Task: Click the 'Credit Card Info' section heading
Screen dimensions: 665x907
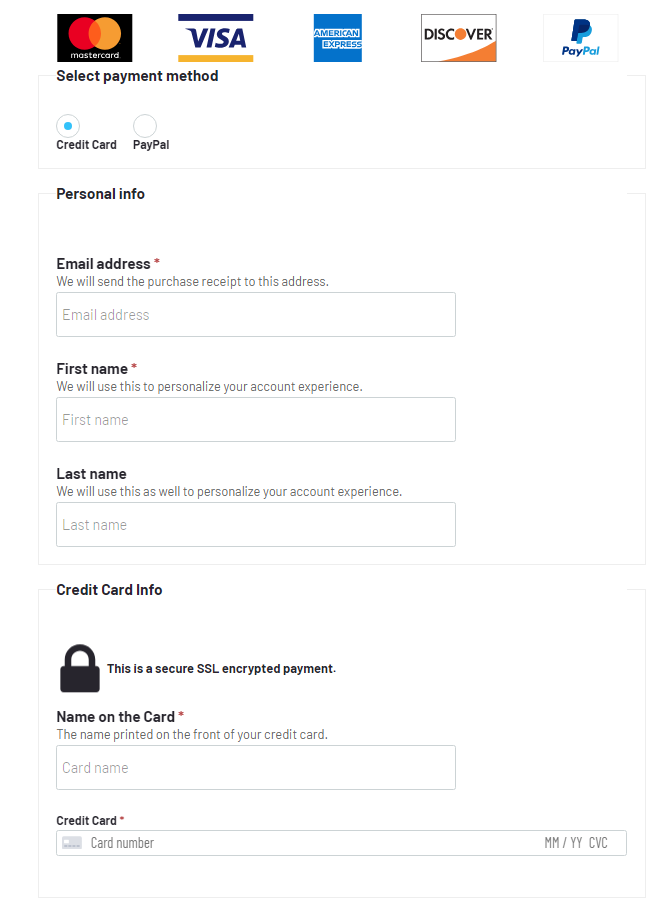Action: 109,590
